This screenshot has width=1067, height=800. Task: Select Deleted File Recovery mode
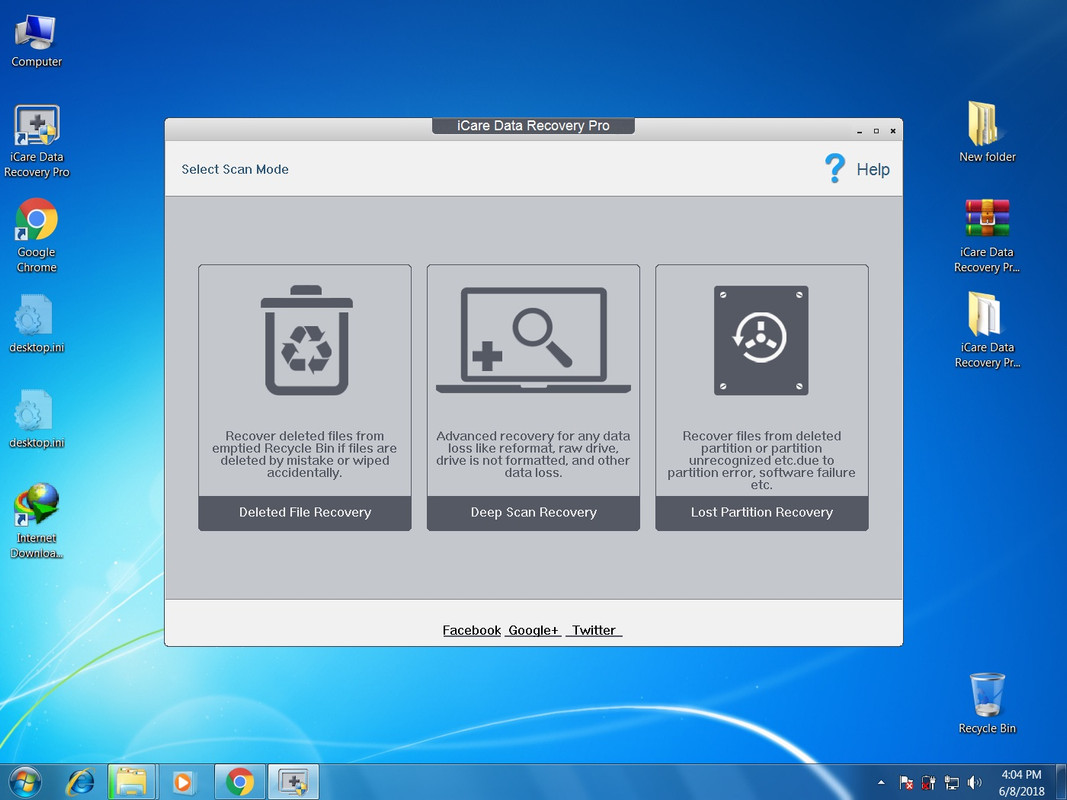(305, 512)
